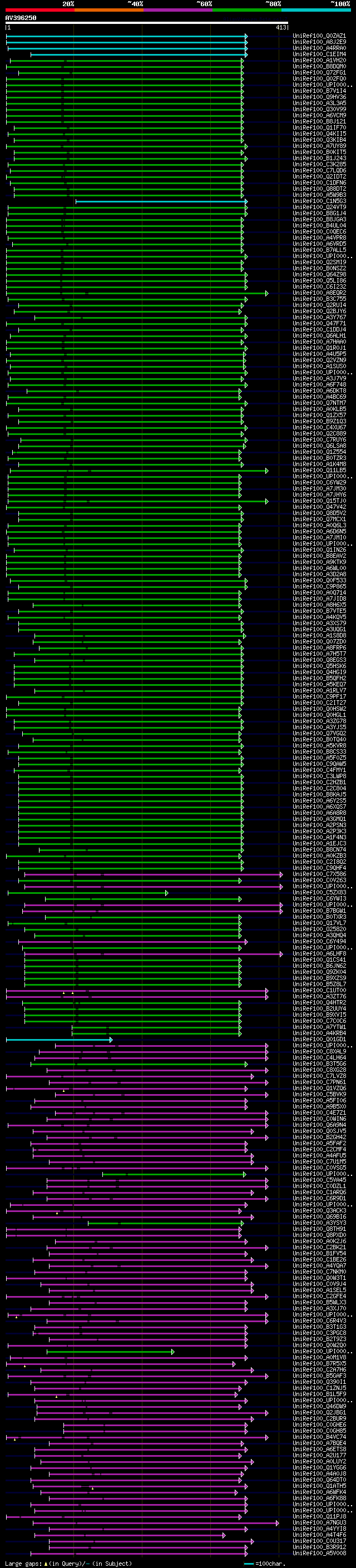Click the 413 query length label
The image size is (356, 1568).
coord(280,27)
